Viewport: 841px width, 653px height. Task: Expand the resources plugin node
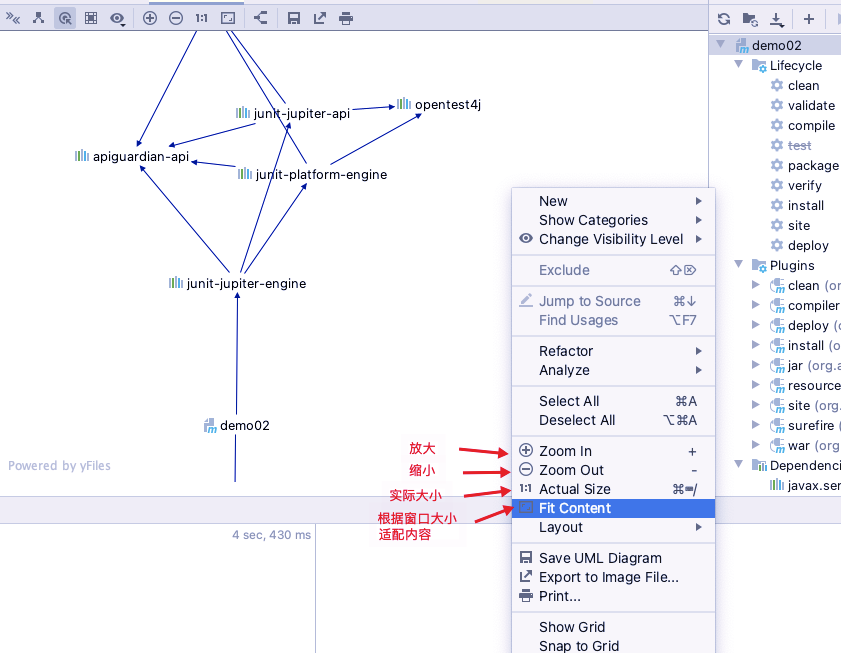[x=756, y=385]
